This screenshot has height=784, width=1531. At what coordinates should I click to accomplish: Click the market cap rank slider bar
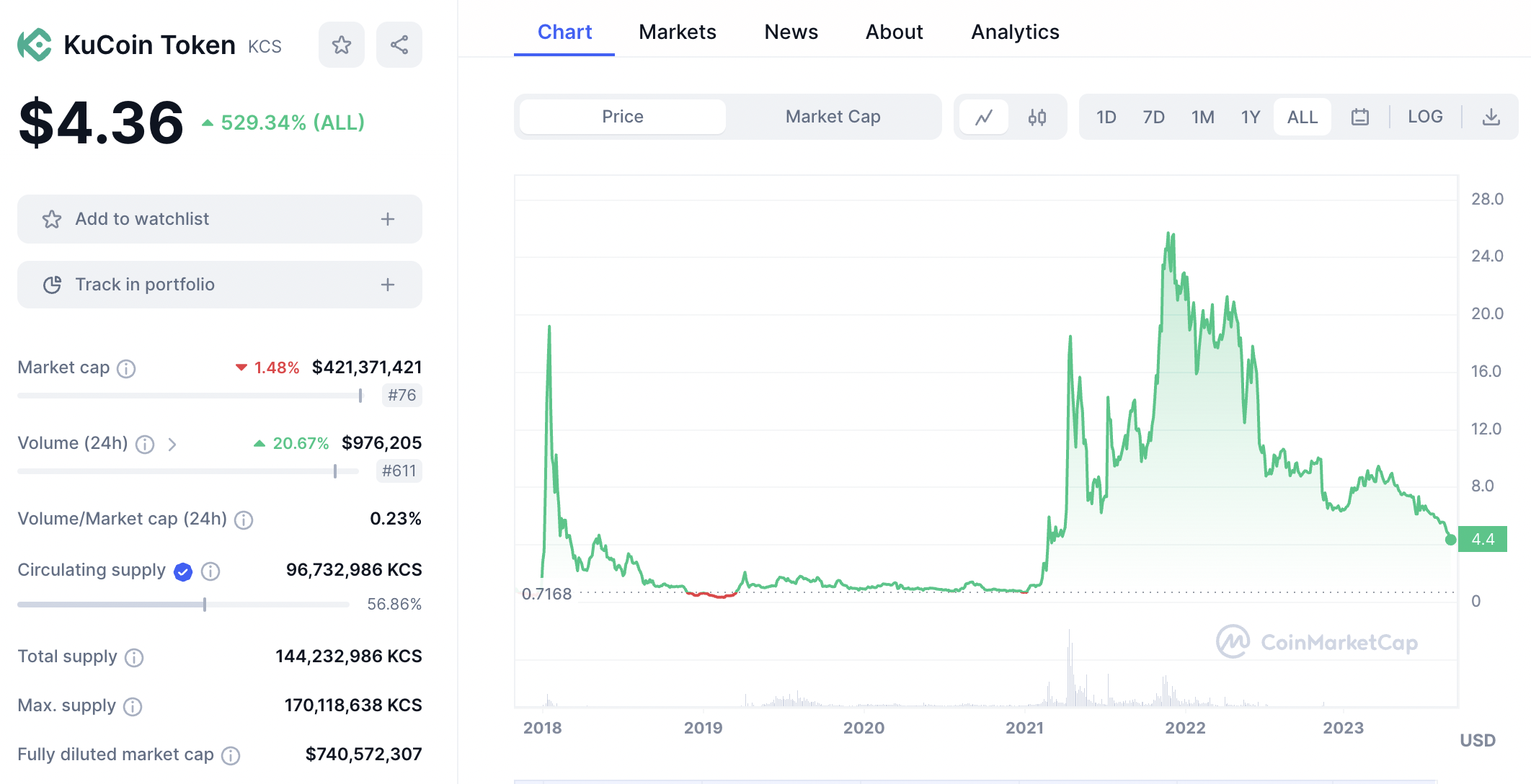click(x=191, y=396)
